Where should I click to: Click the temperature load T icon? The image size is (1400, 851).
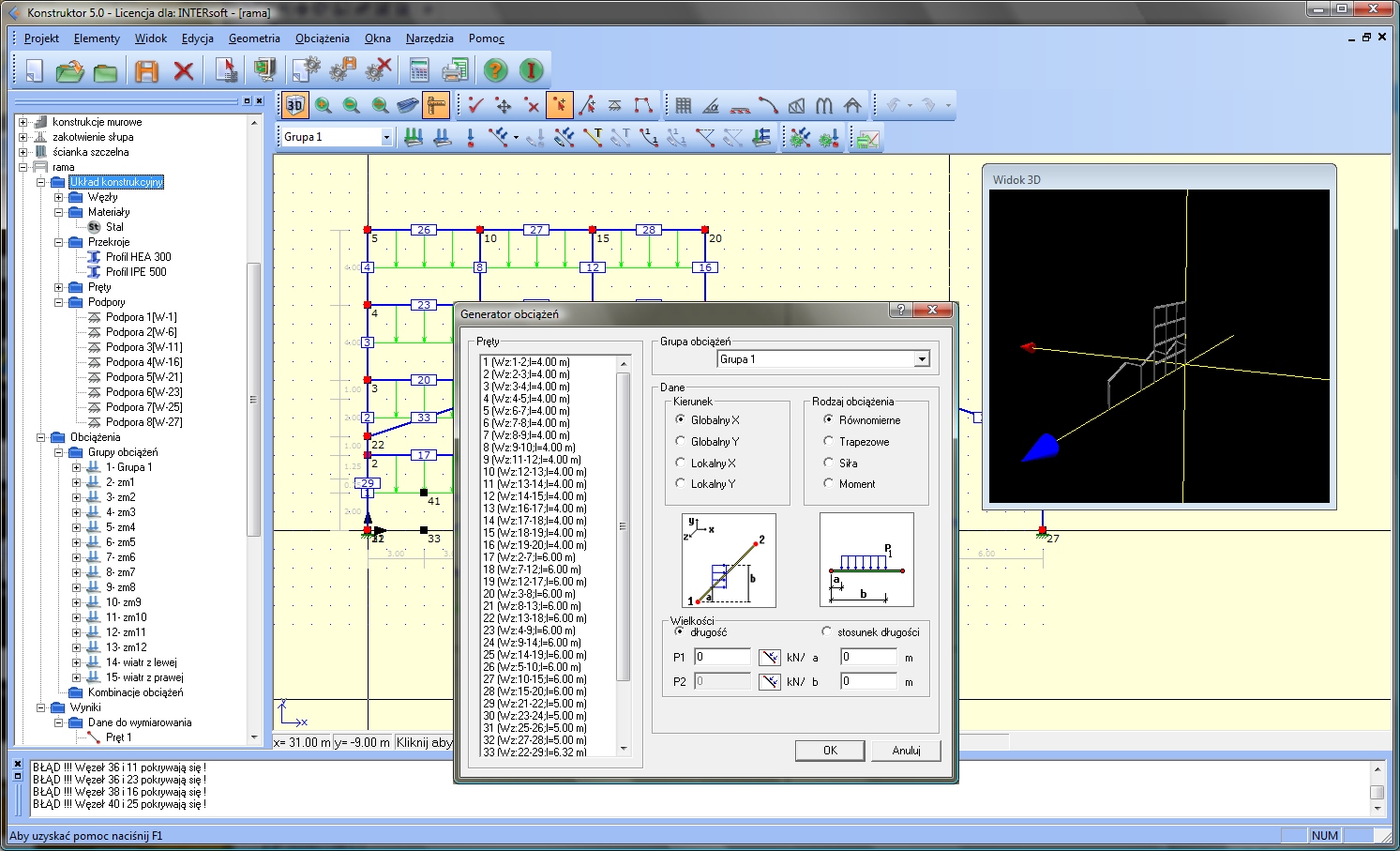pos(592,138)
